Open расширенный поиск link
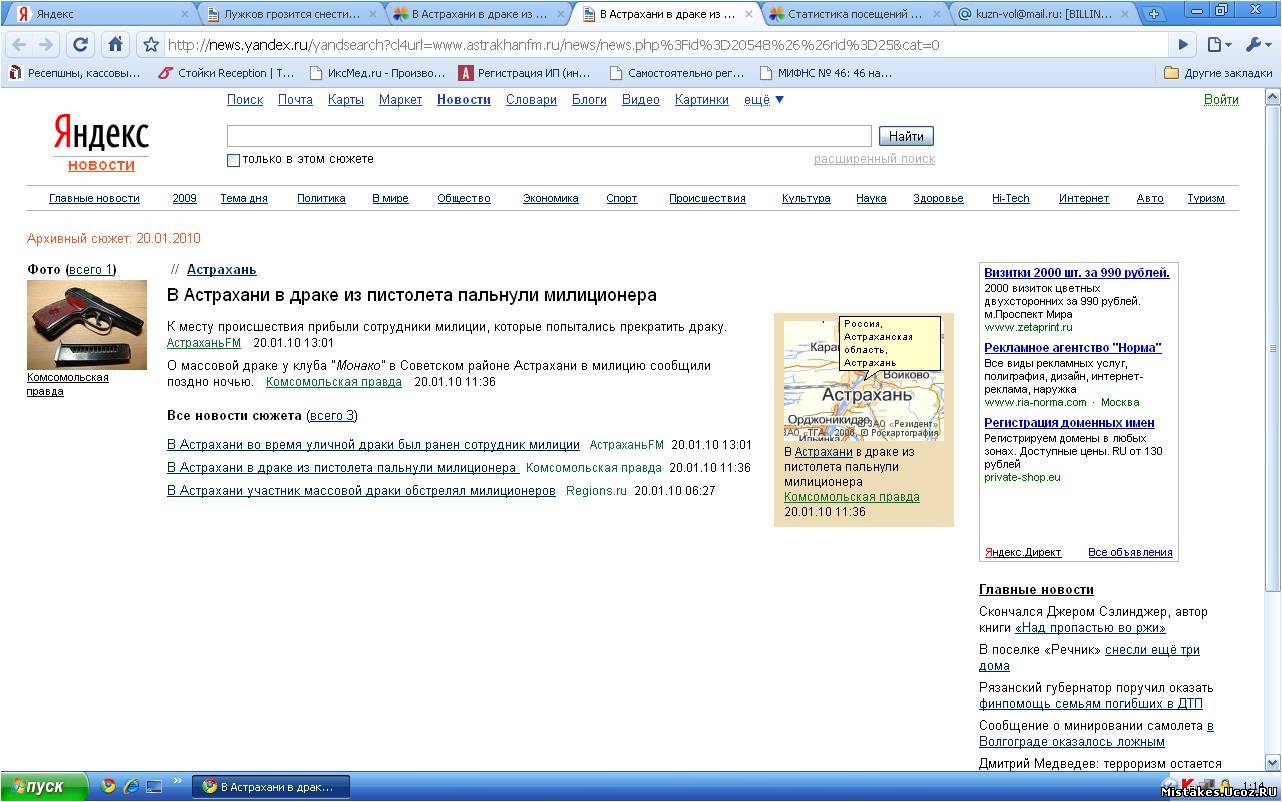The image size is (1282, 802). (x=874, y=159)
